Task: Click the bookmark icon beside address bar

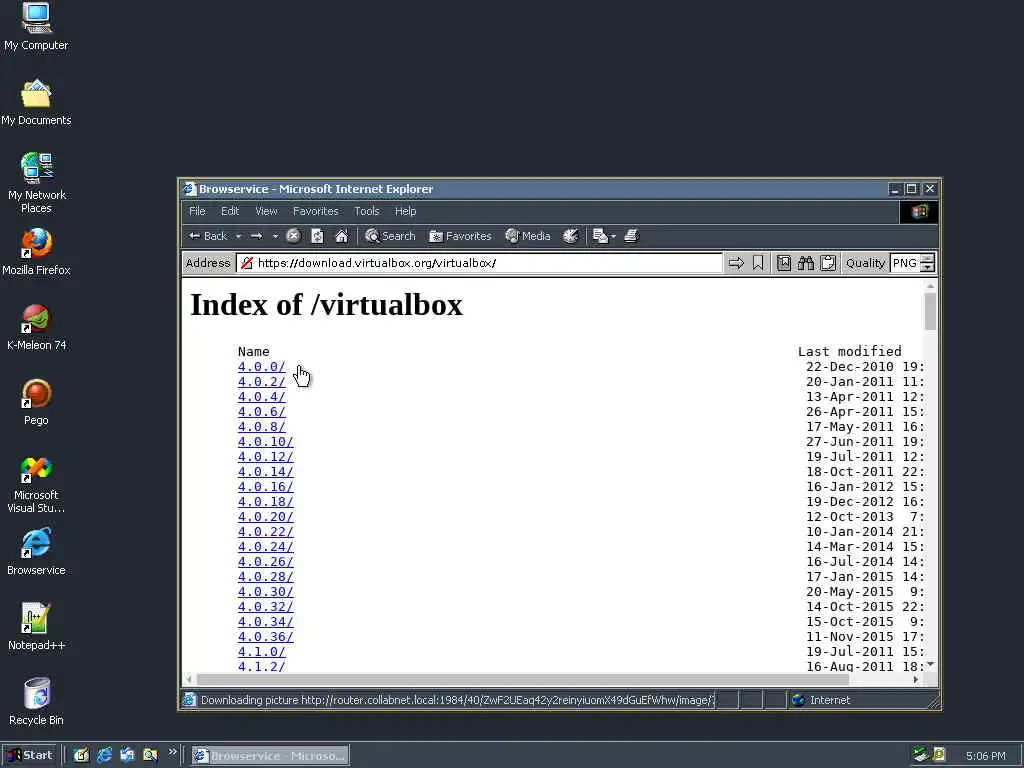Action: pos(758,263)
